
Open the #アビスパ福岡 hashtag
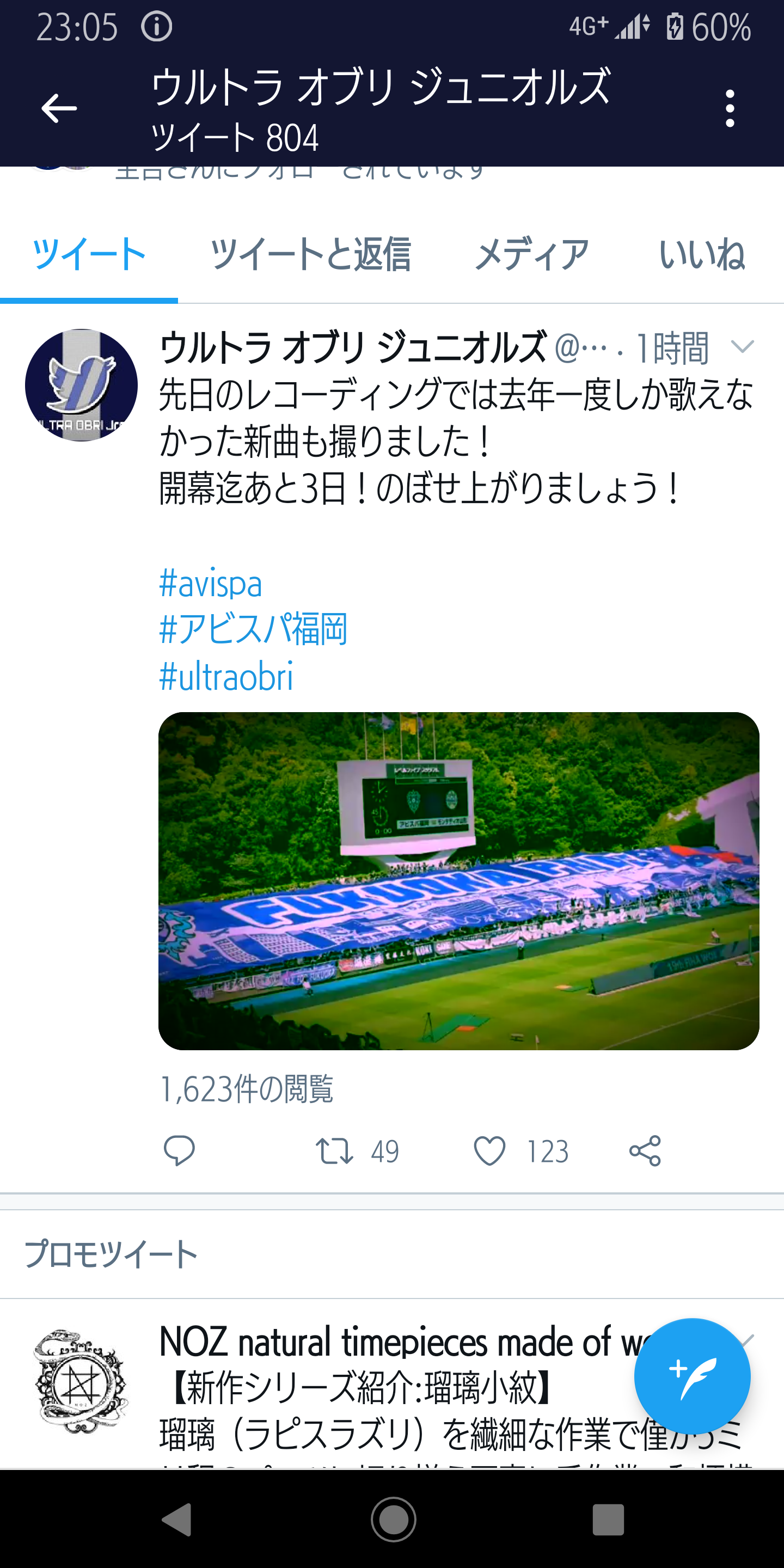click(253, 629)
